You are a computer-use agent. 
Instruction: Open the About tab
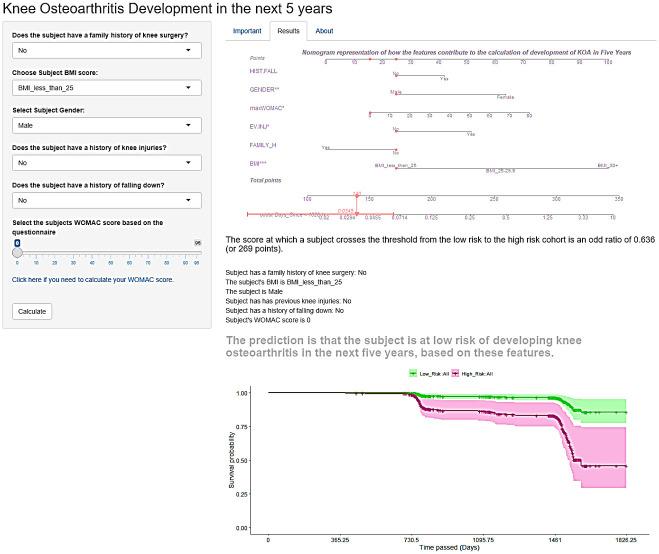click(325, 31)
